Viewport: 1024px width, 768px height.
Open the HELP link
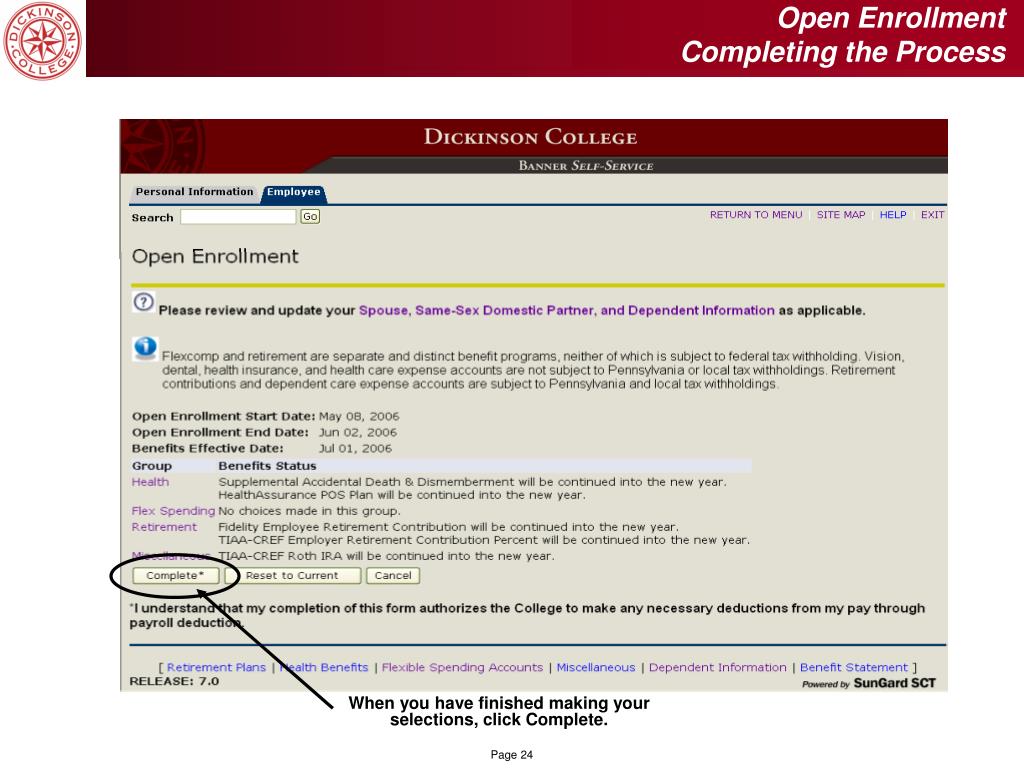click(x=893, y=215)
